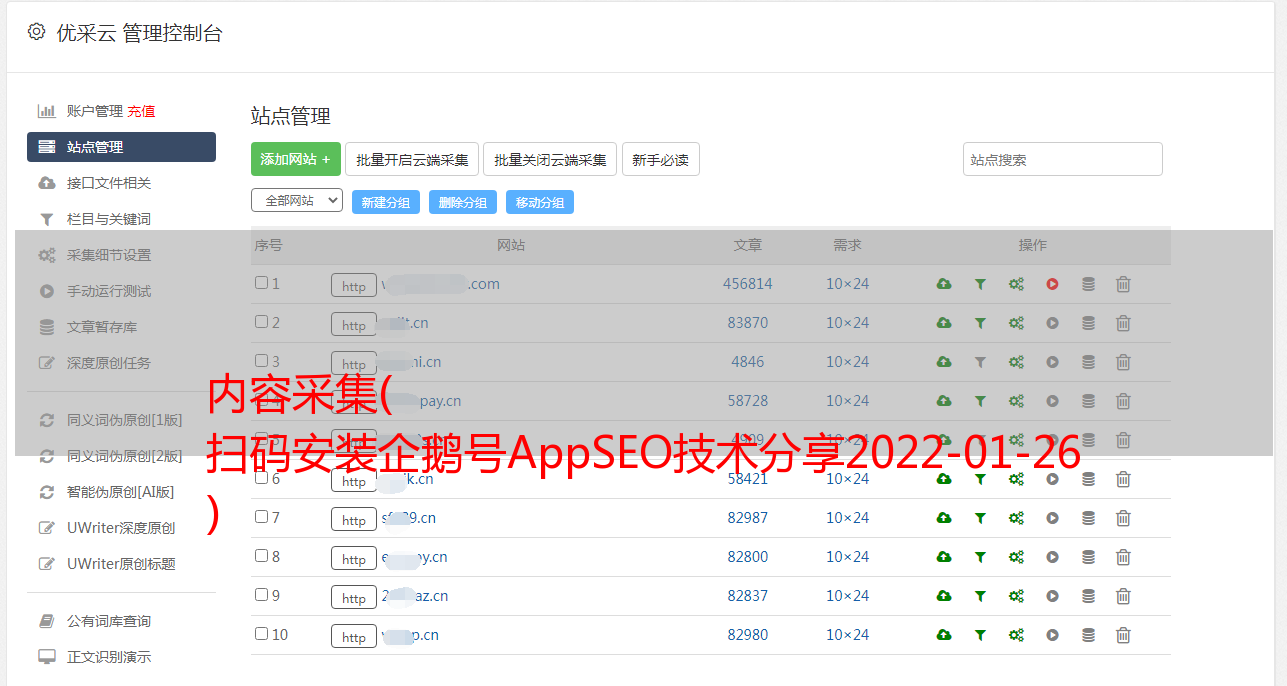Check the checkbox for row 10

[x=262, y=634]
